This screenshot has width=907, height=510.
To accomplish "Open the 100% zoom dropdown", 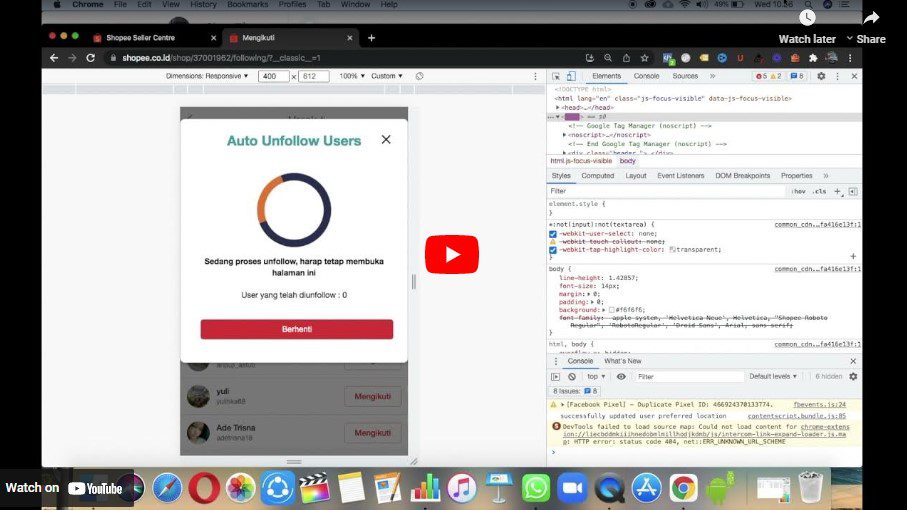I will [x=352, y=76].
